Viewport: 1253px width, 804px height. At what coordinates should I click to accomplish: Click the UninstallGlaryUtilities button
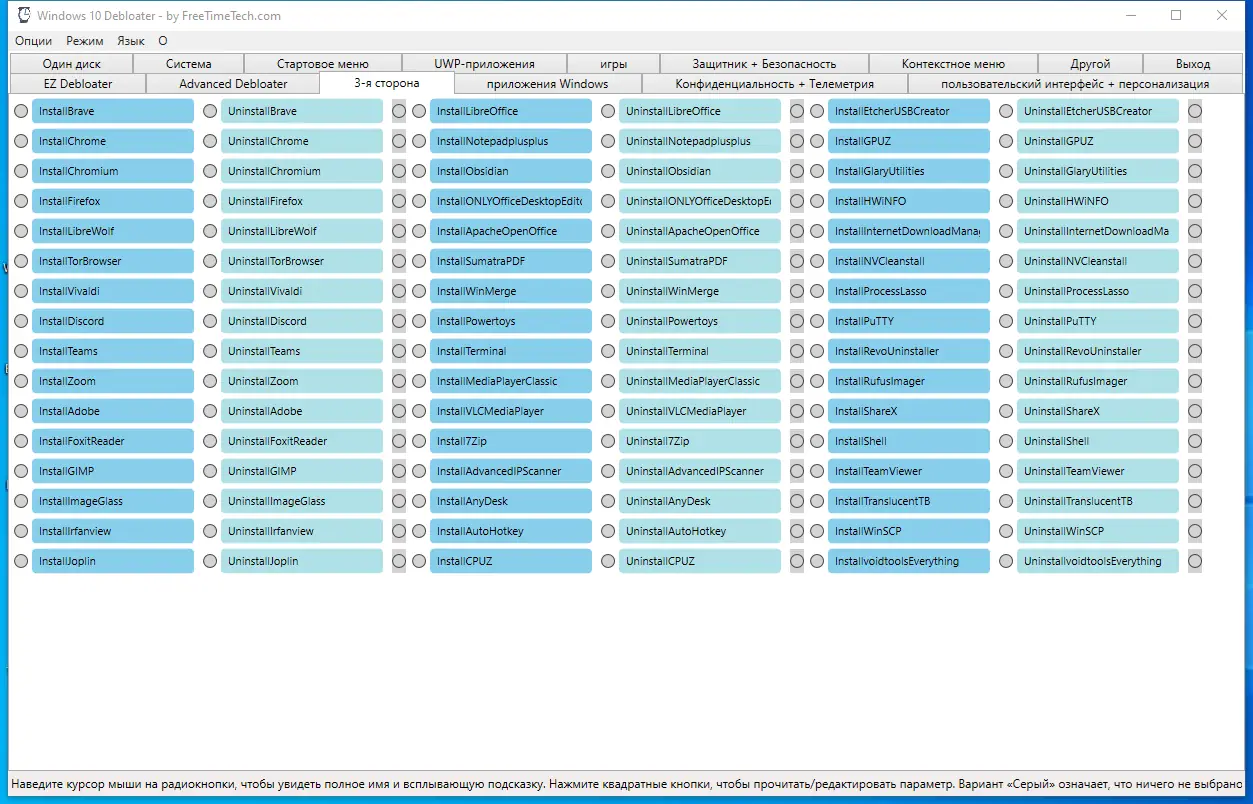coord(1098,171)
